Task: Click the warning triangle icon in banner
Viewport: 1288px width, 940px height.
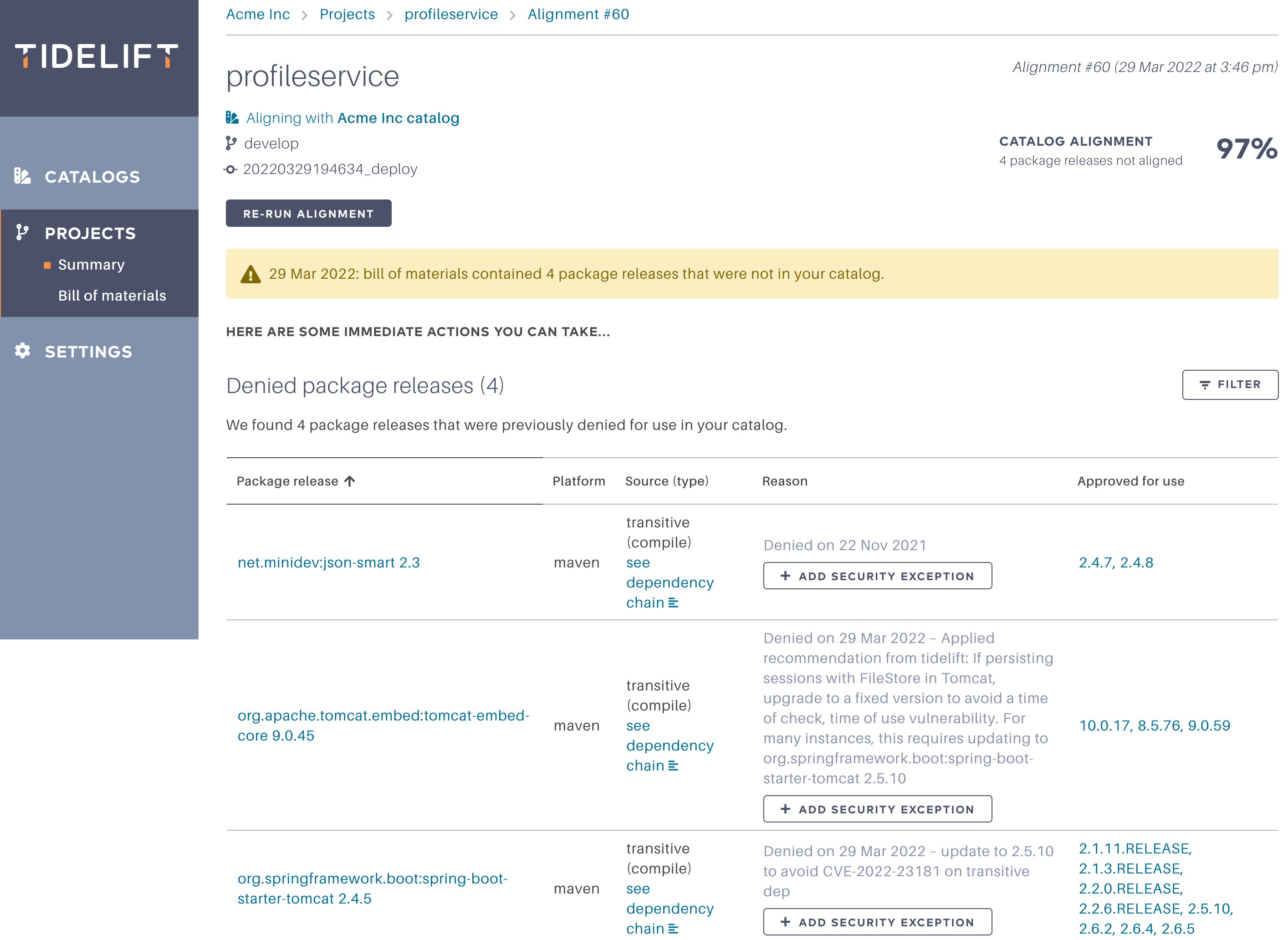Action: 250,274
